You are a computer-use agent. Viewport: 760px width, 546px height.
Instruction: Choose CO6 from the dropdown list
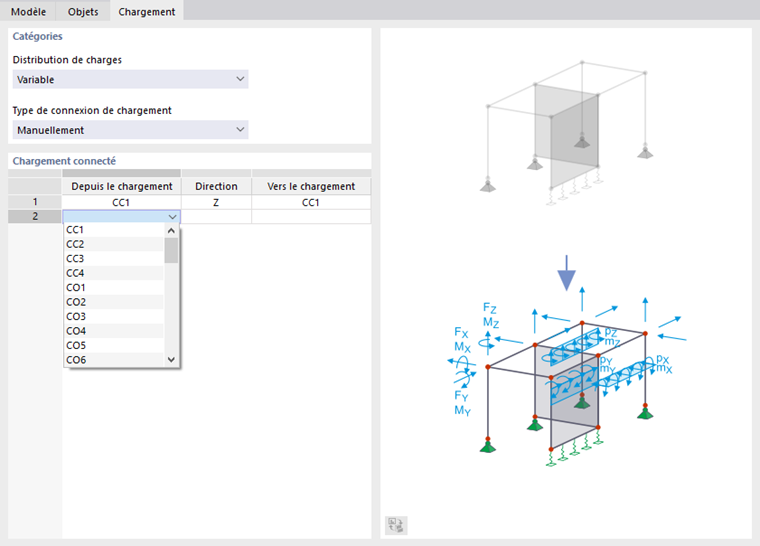click(114, 360)
